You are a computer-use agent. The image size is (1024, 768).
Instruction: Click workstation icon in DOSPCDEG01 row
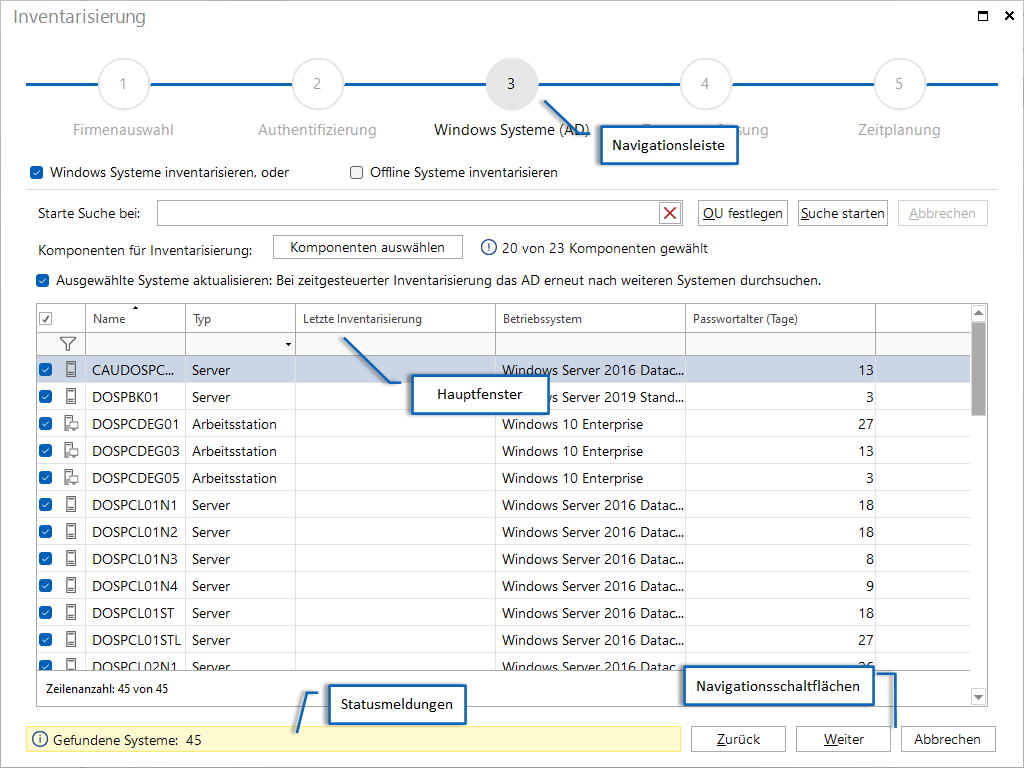point(71,424)
